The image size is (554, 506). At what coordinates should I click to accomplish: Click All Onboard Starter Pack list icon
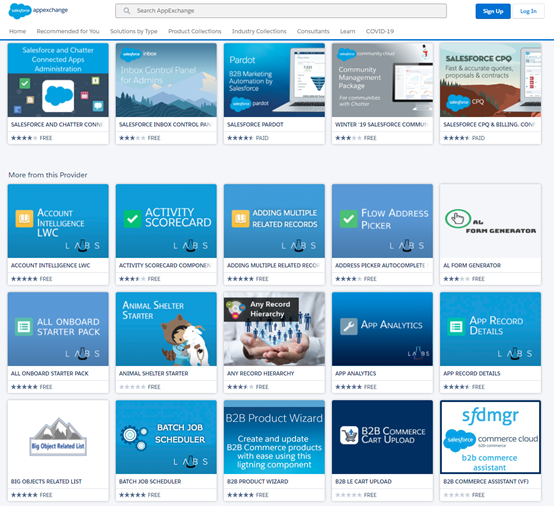(24, 327)
